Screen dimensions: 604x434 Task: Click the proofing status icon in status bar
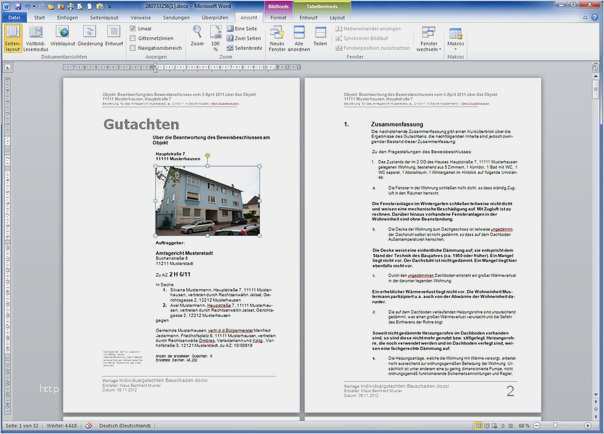pyautogui.click(x=89, y=426)
